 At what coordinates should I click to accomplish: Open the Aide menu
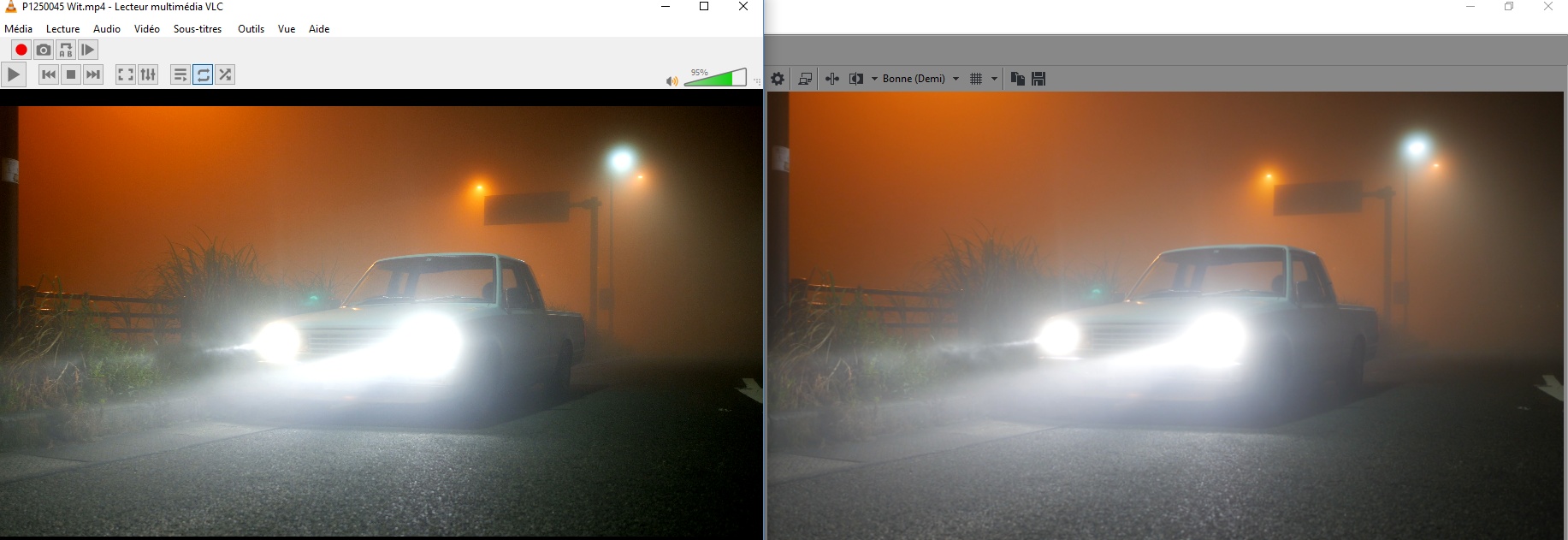(x=319, y=29)
